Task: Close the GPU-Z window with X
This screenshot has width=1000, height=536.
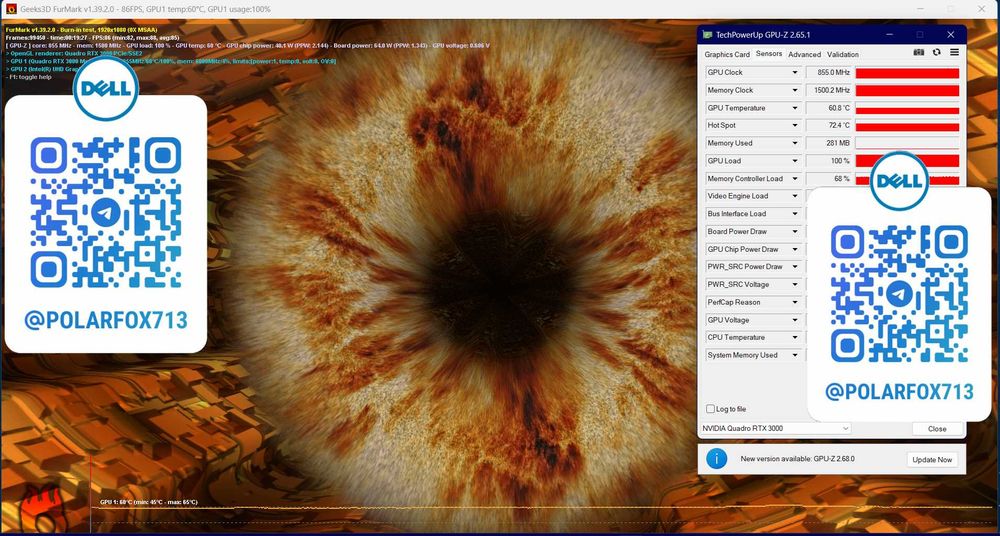Action: pos(950,34)
